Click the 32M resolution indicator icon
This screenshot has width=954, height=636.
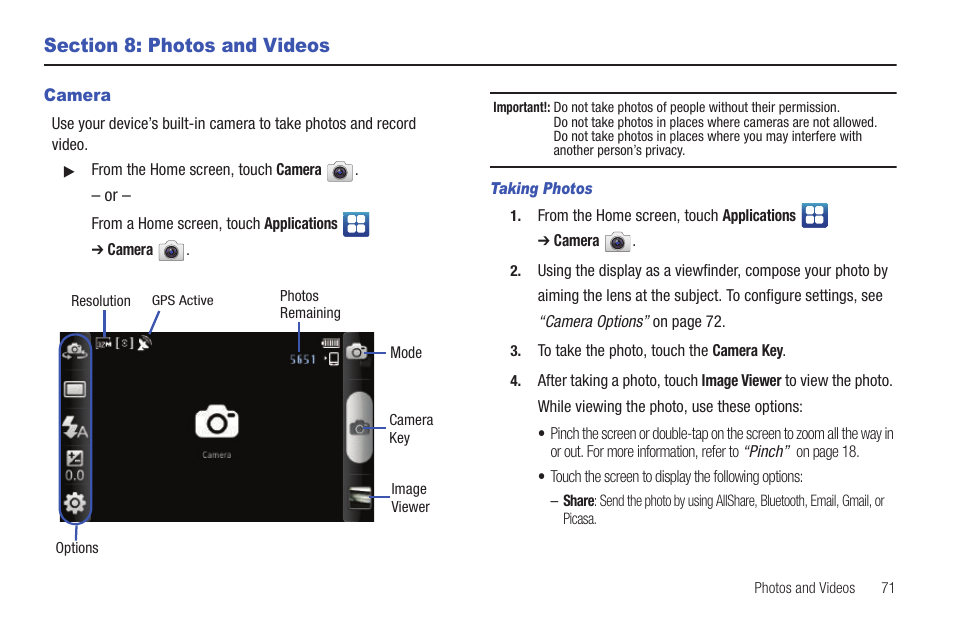click(x=104, y=344)
